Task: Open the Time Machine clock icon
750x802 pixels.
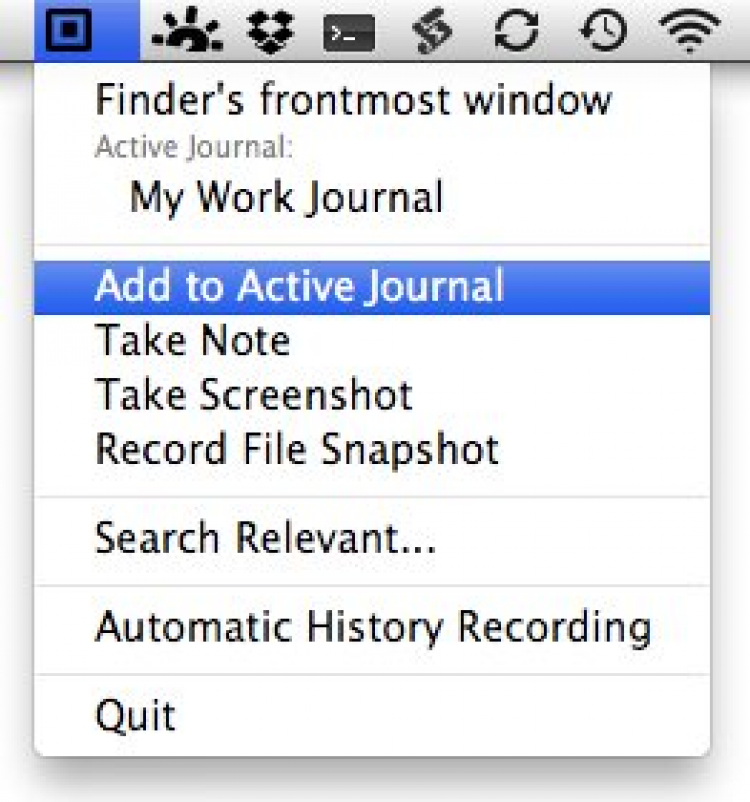Action: click(x=604, y=32)
